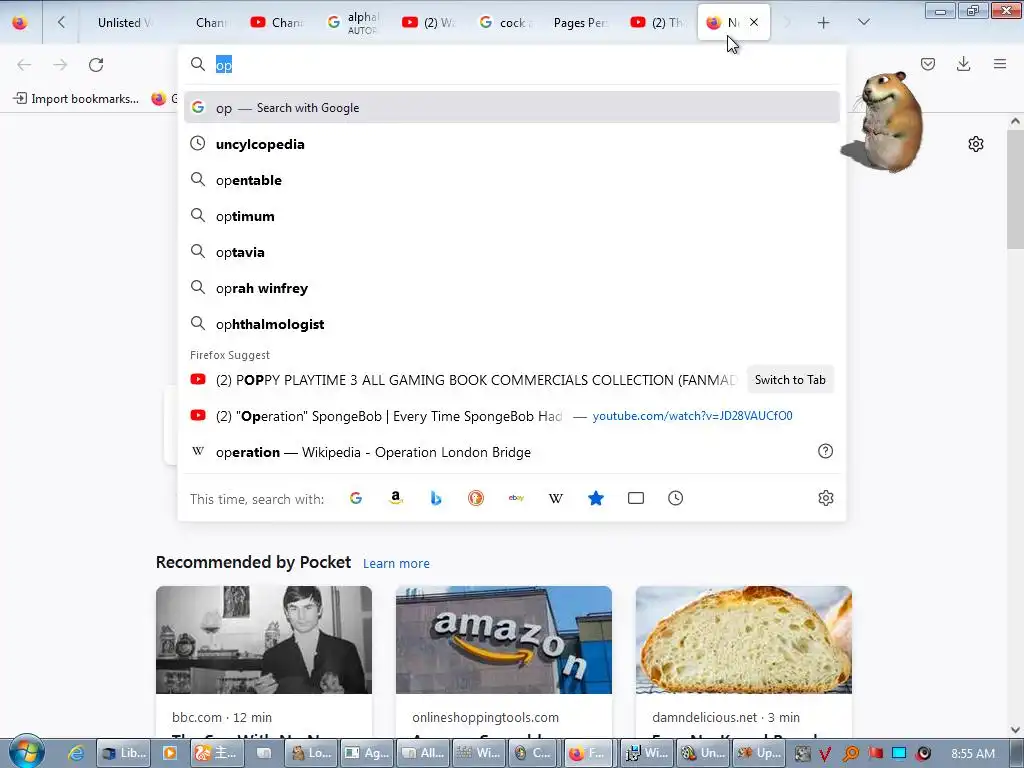Open the magnifier icon in system tray
Screen dimensions: 1024x768
coord(851,754)
